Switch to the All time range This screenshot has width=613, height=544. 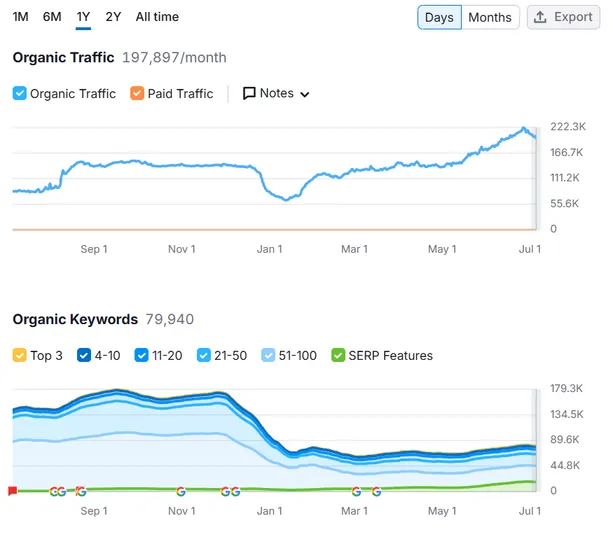(157, 17)
